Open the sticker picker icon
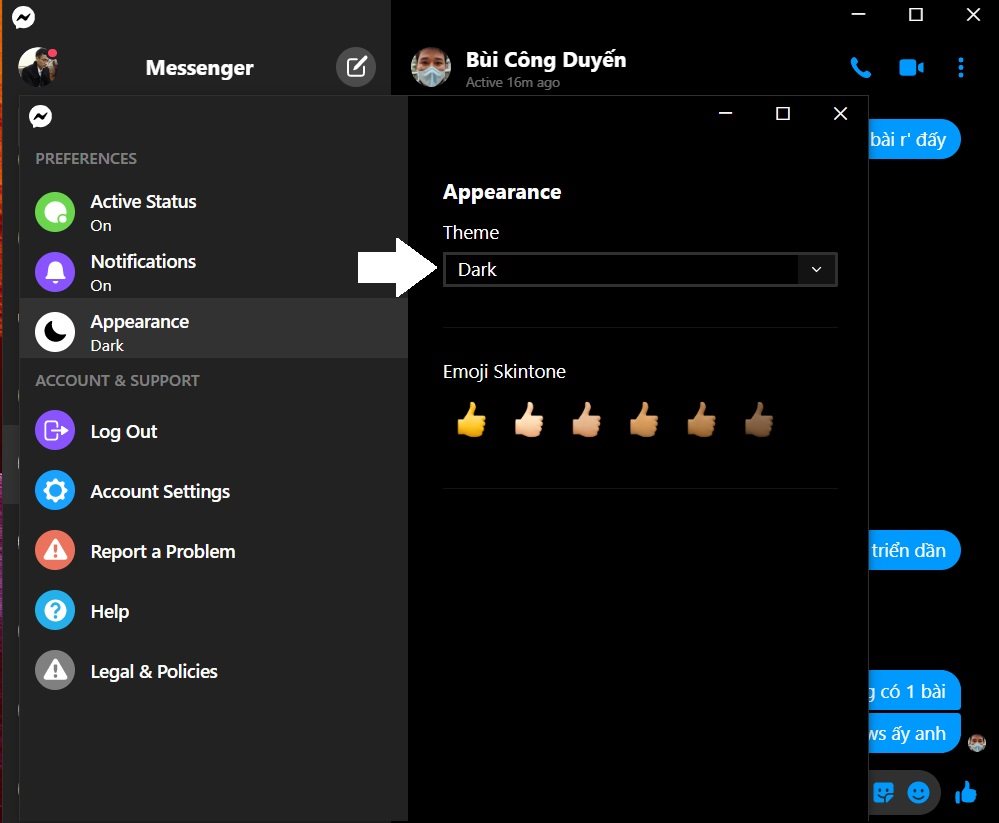The height and width of the screenshot is (823, 999). [x=883, y=793]
